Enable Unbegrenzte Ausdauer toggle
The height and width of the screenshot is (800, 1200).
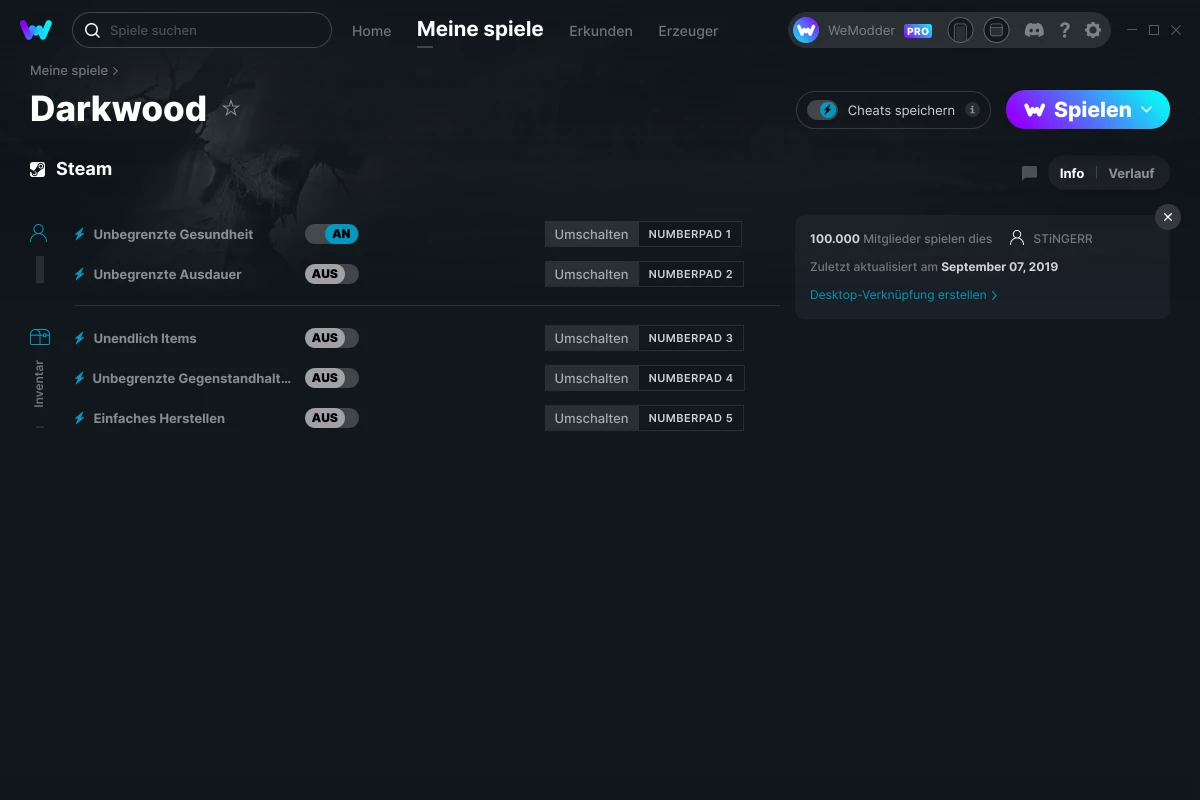(x=332, y=274)
